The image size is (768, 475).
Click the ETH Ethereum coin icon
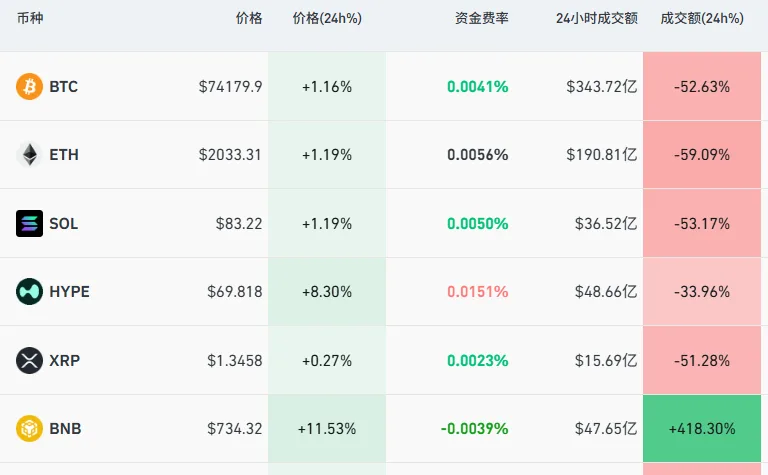point(29,155)
